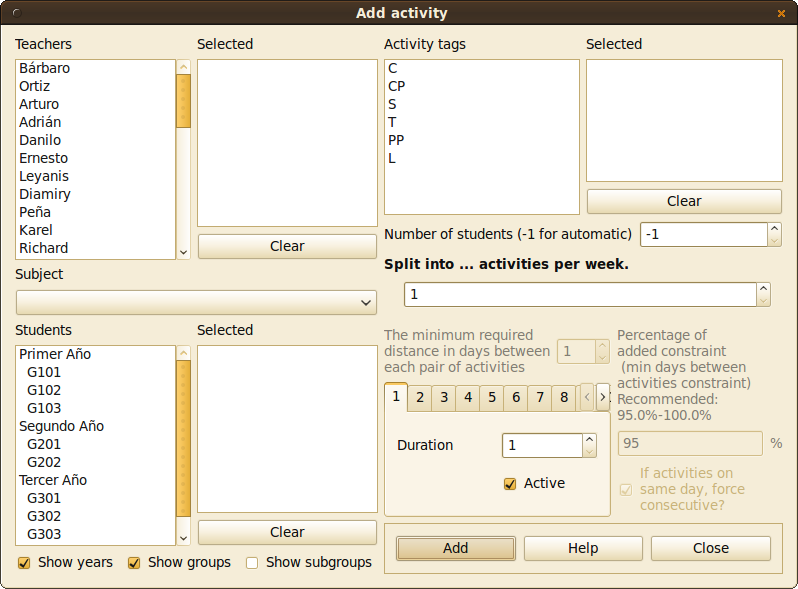Increase the Number of students value

pos(774,229)
